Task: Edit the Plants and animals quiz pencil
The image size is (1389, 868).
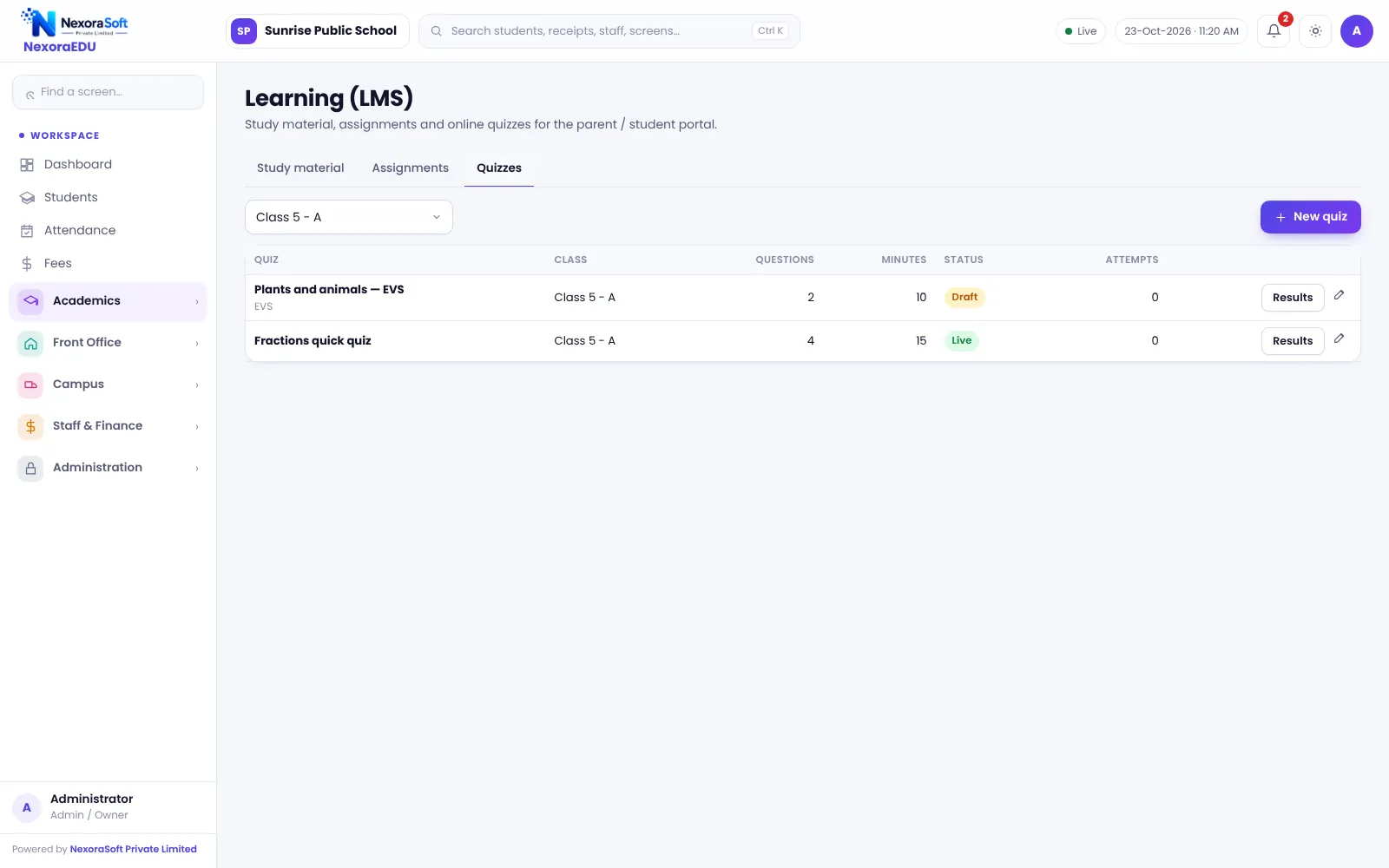Action: pyautogui.click(x=1340, y=295)
